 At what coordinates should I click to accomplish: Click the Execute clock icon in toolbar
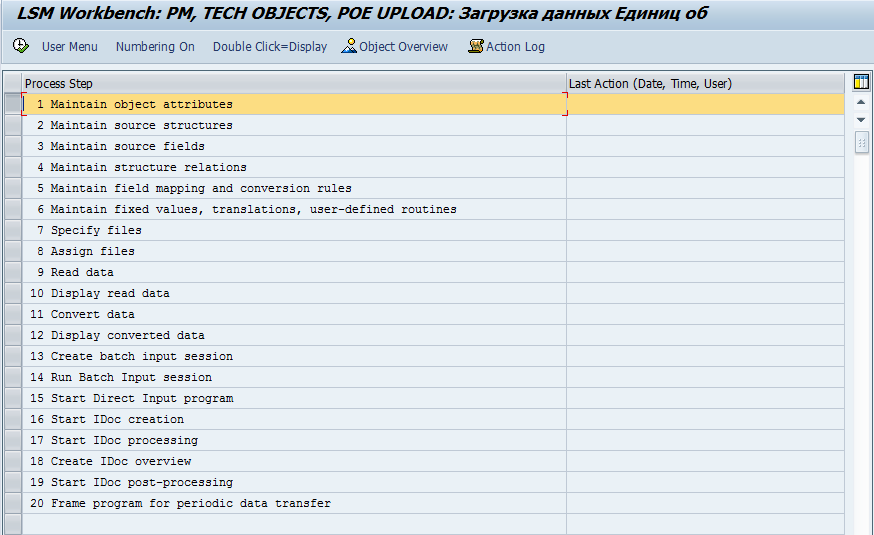[x=21, y=46]
